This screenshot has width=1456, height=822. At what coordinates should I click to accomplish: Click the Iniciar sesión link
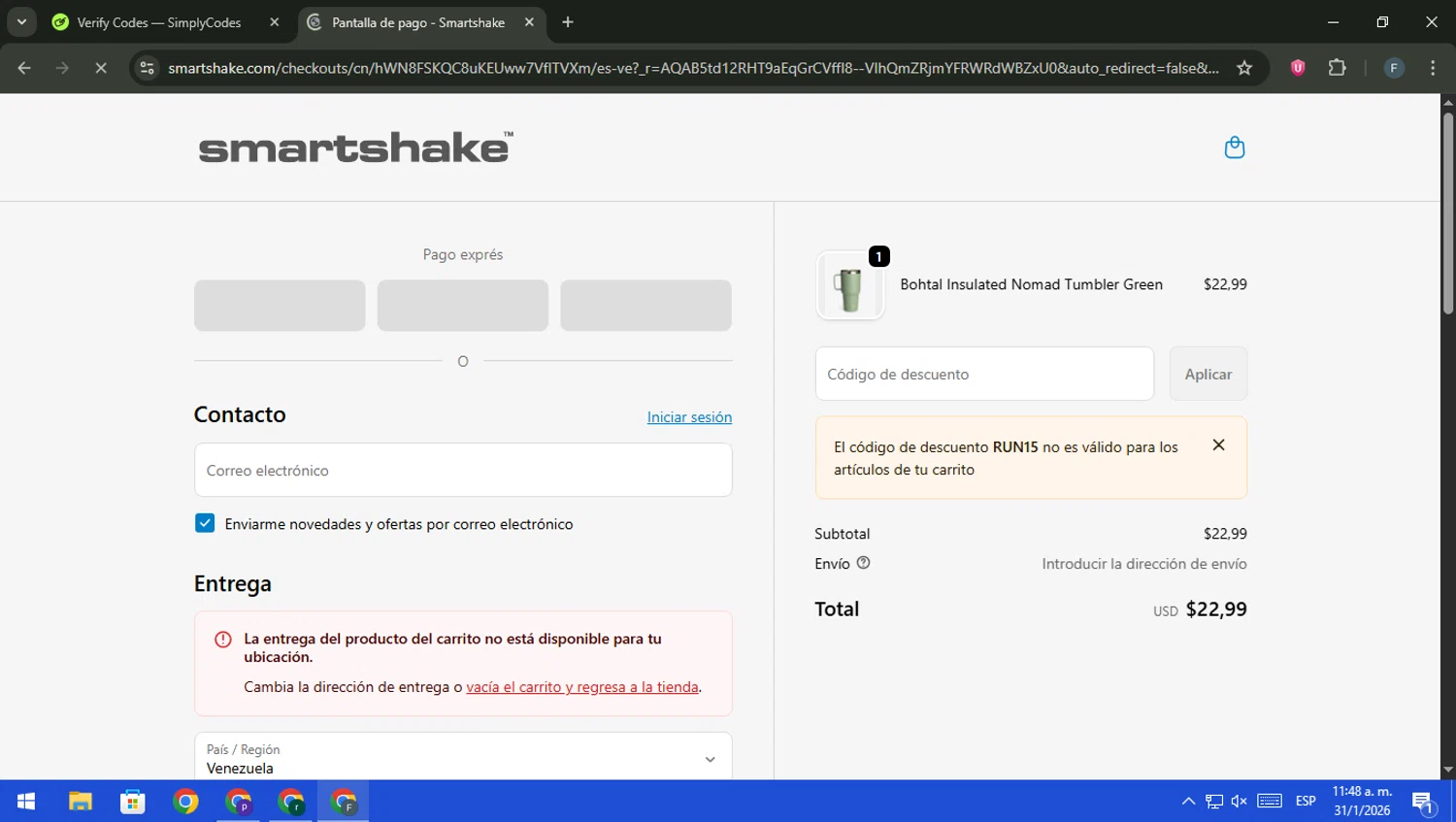689,417
